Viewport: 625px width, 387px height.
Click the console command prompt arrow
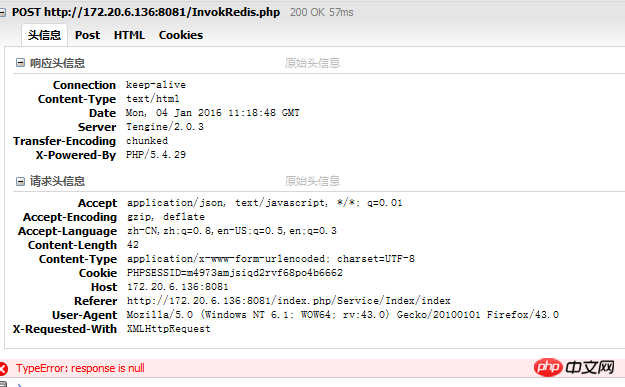point(20,385)
